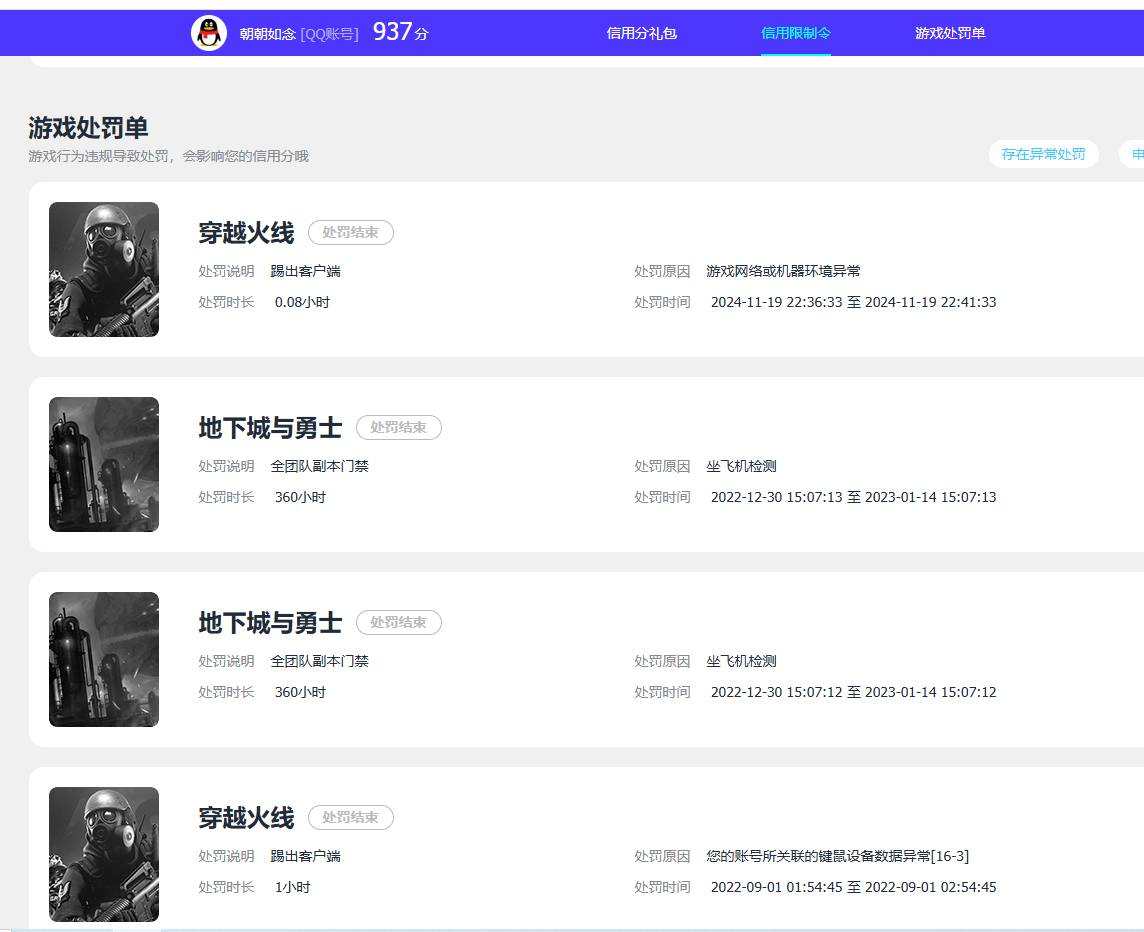Click 处罚结束 badge on the 1小时 穿越火线 card
1144x932 pixels.
(351, 817)
